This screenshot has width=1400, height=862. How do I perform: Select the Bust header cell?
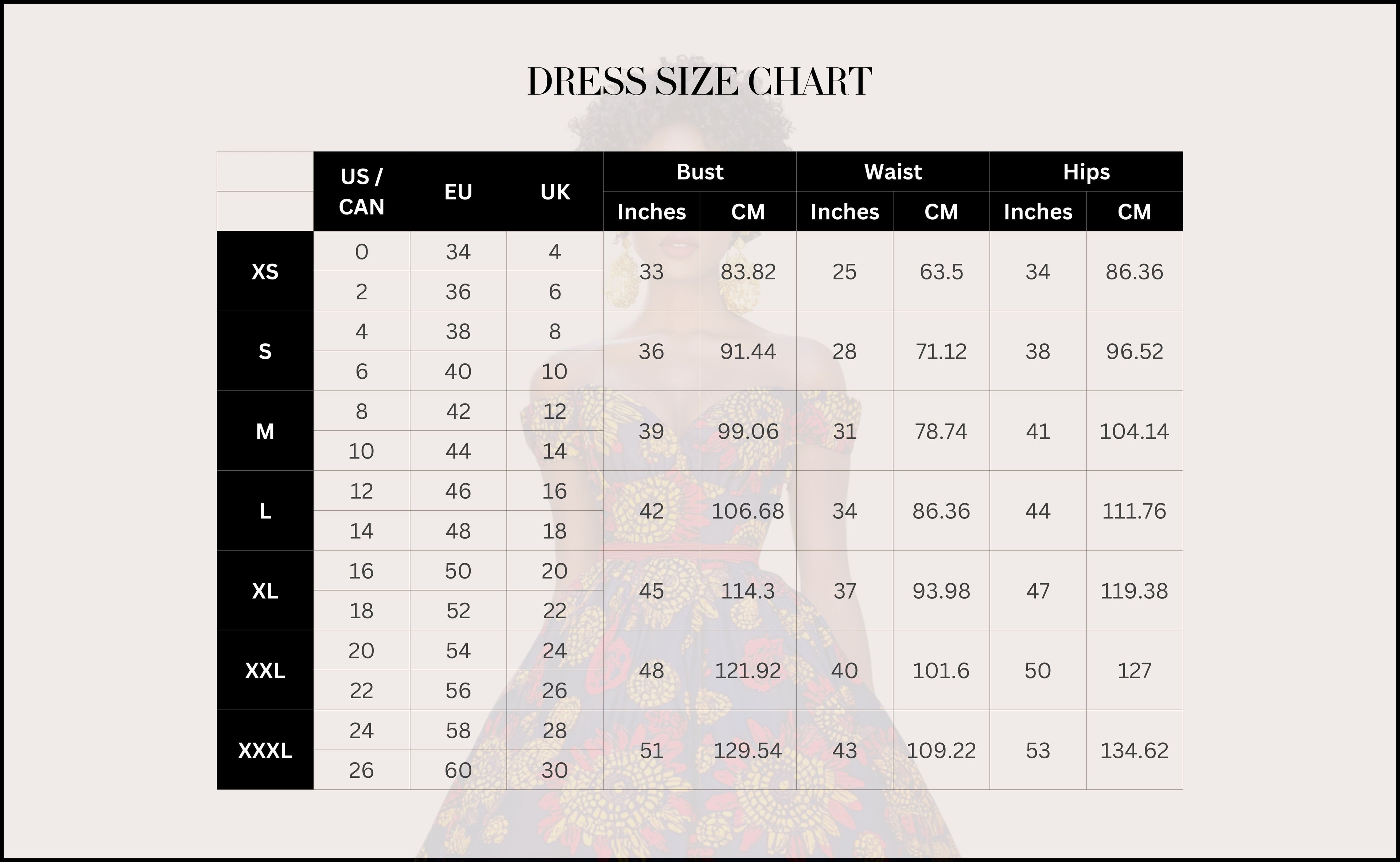(700, 171)
